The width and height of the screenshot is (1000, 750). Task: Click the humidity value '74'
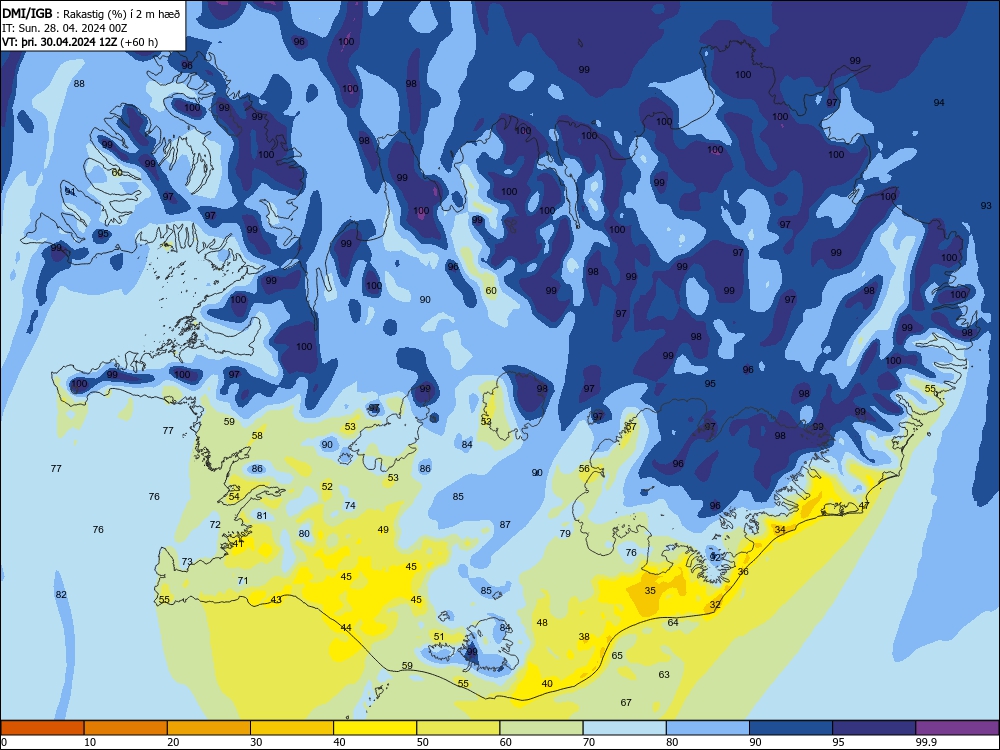pyautogui.click(x=350, y=506)
